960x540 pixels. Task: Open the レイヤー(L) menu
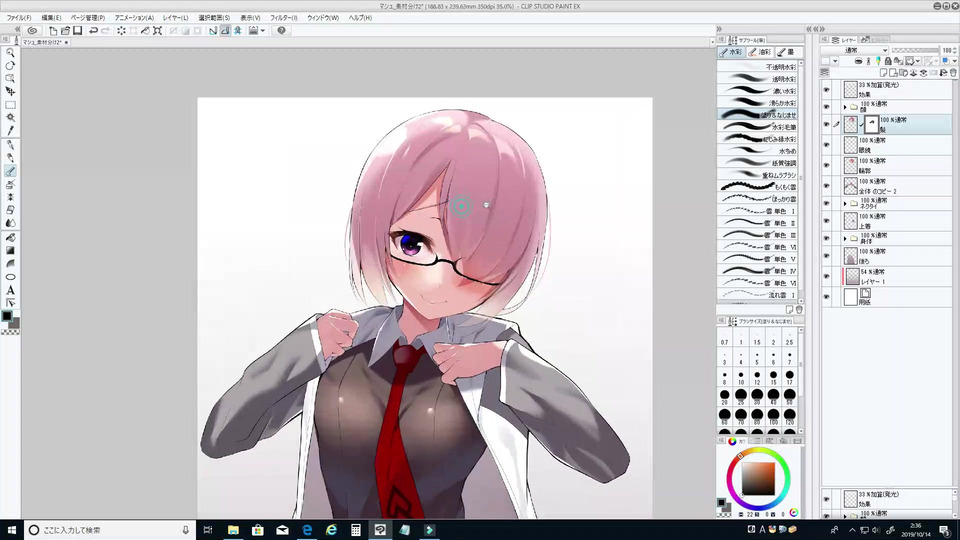175,18
